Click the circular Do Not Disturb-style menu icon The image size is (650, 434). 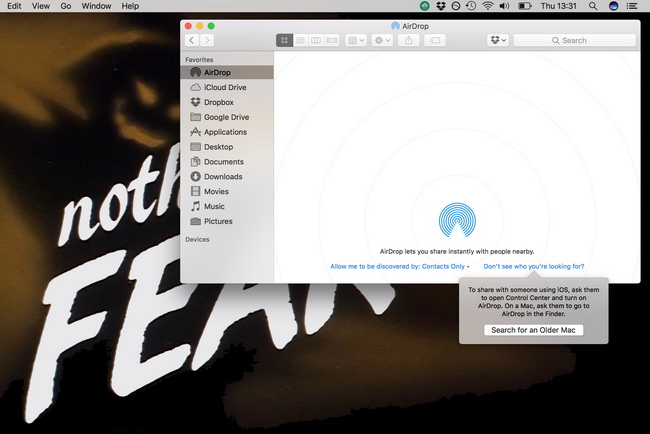pos(456,6)
